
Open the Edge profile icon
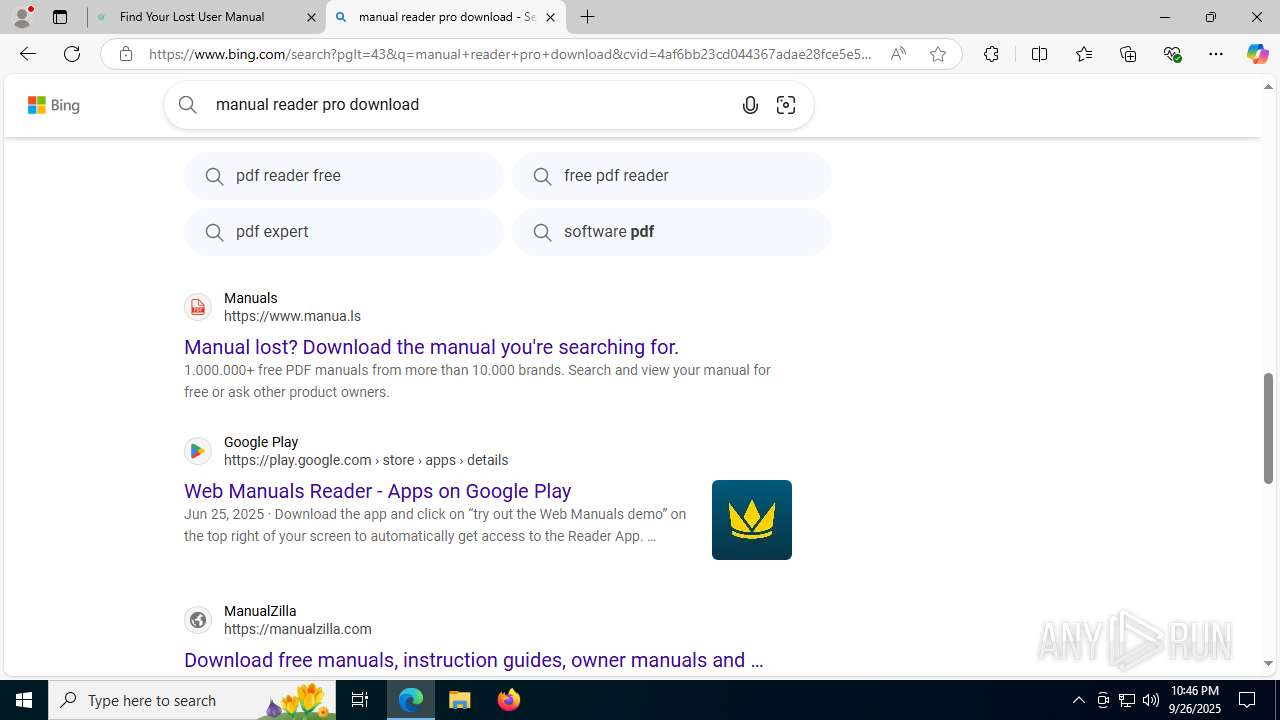[22, 17]
